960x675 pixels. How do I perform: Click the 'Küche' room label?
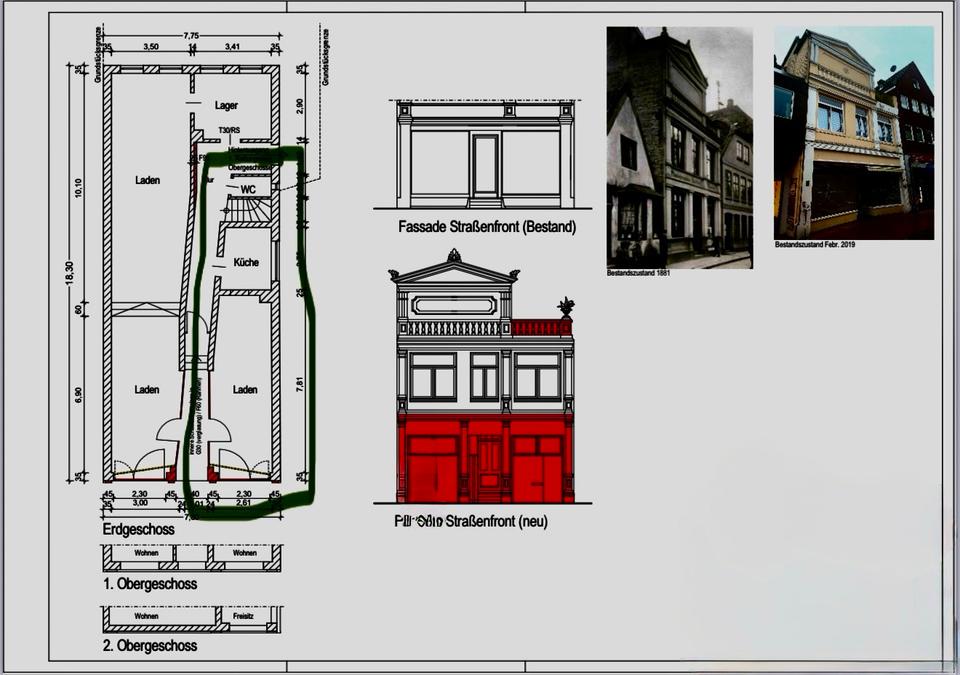[246, 262]
